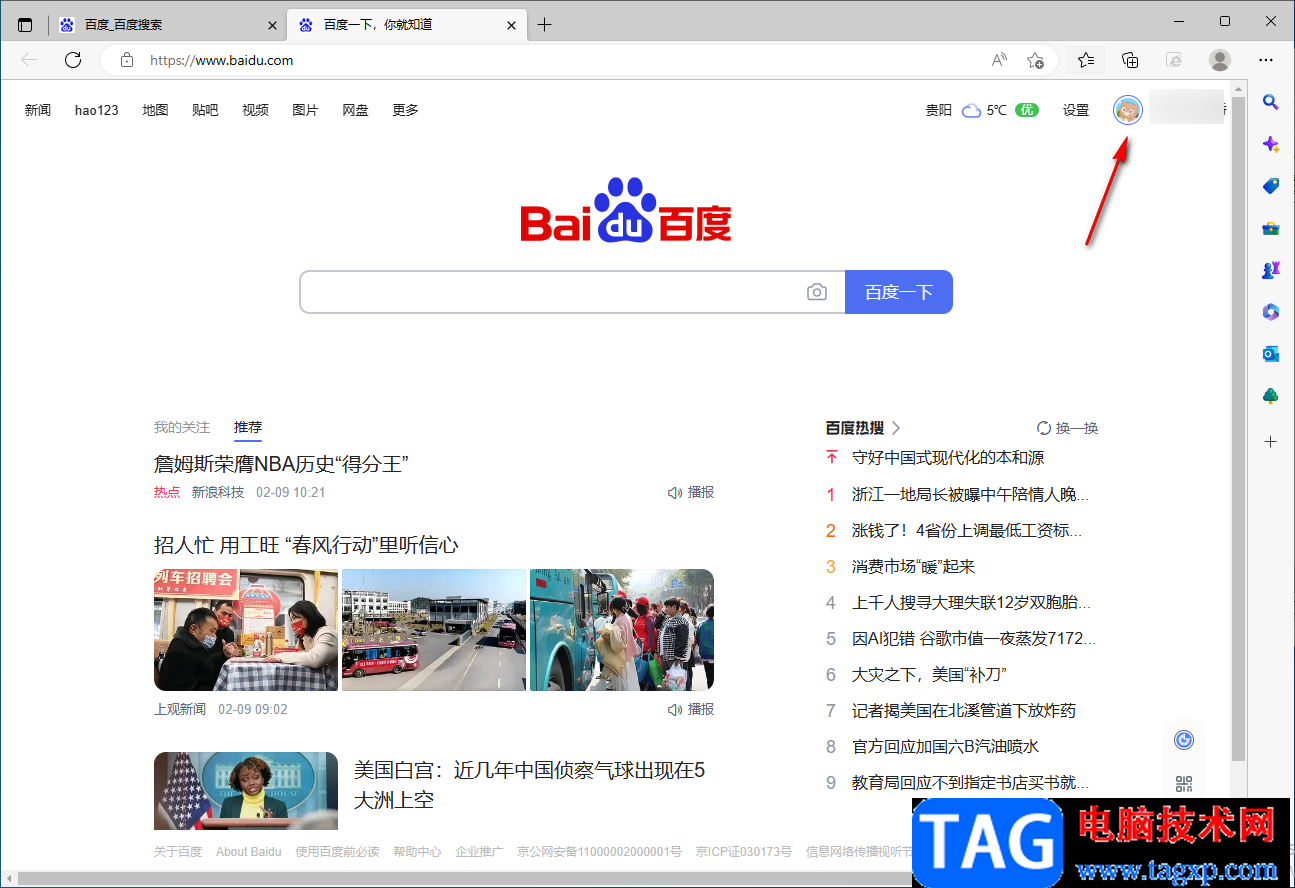Open the 贴吧 nav link
The image size is (1295, 888).
click(x=205, y=110)
